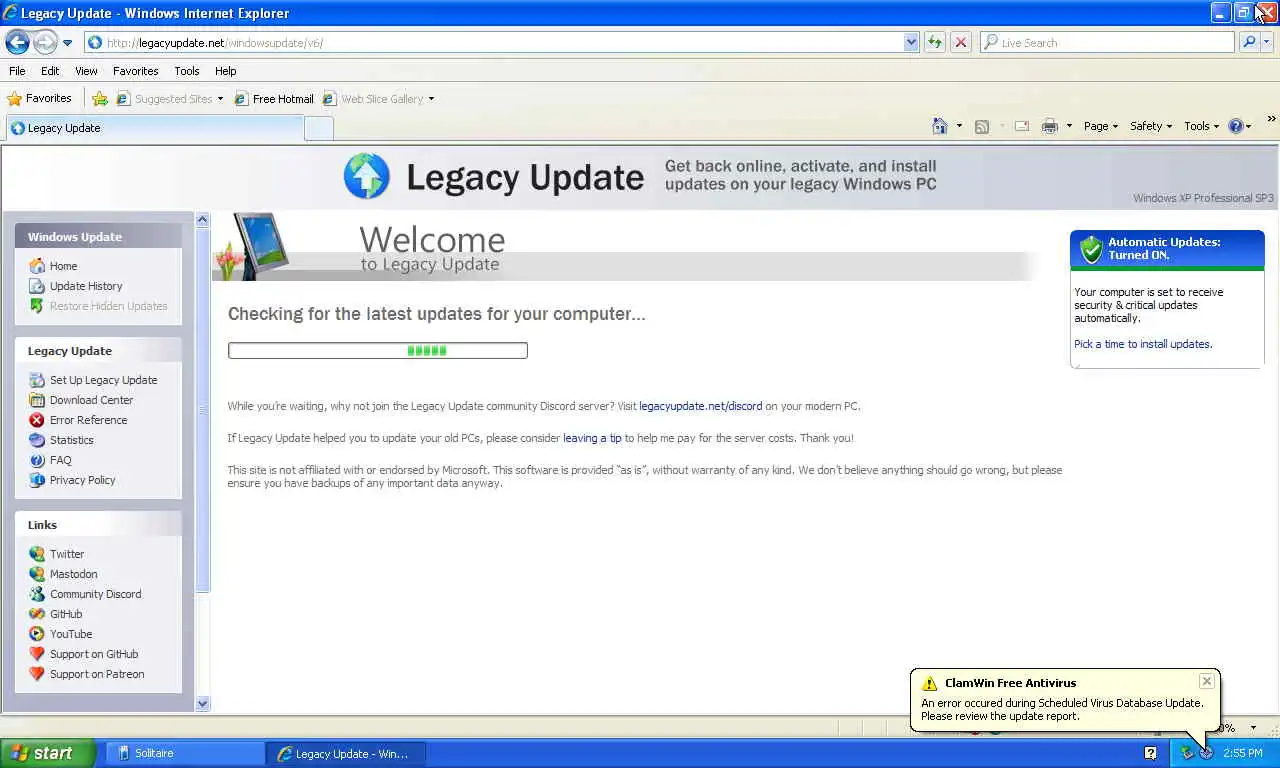Image resolution: width=1280 pixels, height=768 pixels.
Task: Click the Error Reference red X icon
Action: (37, 420)
